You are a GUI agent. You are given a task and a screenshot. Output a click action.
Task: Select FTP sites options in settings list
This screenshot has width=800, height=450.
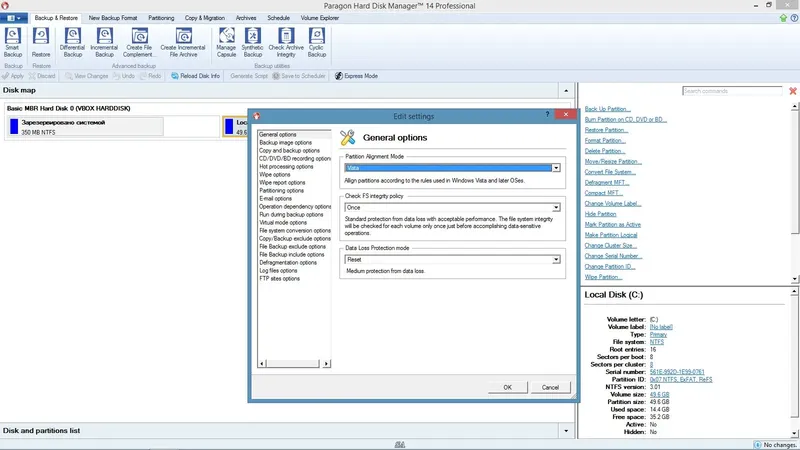tap(279, 279)
